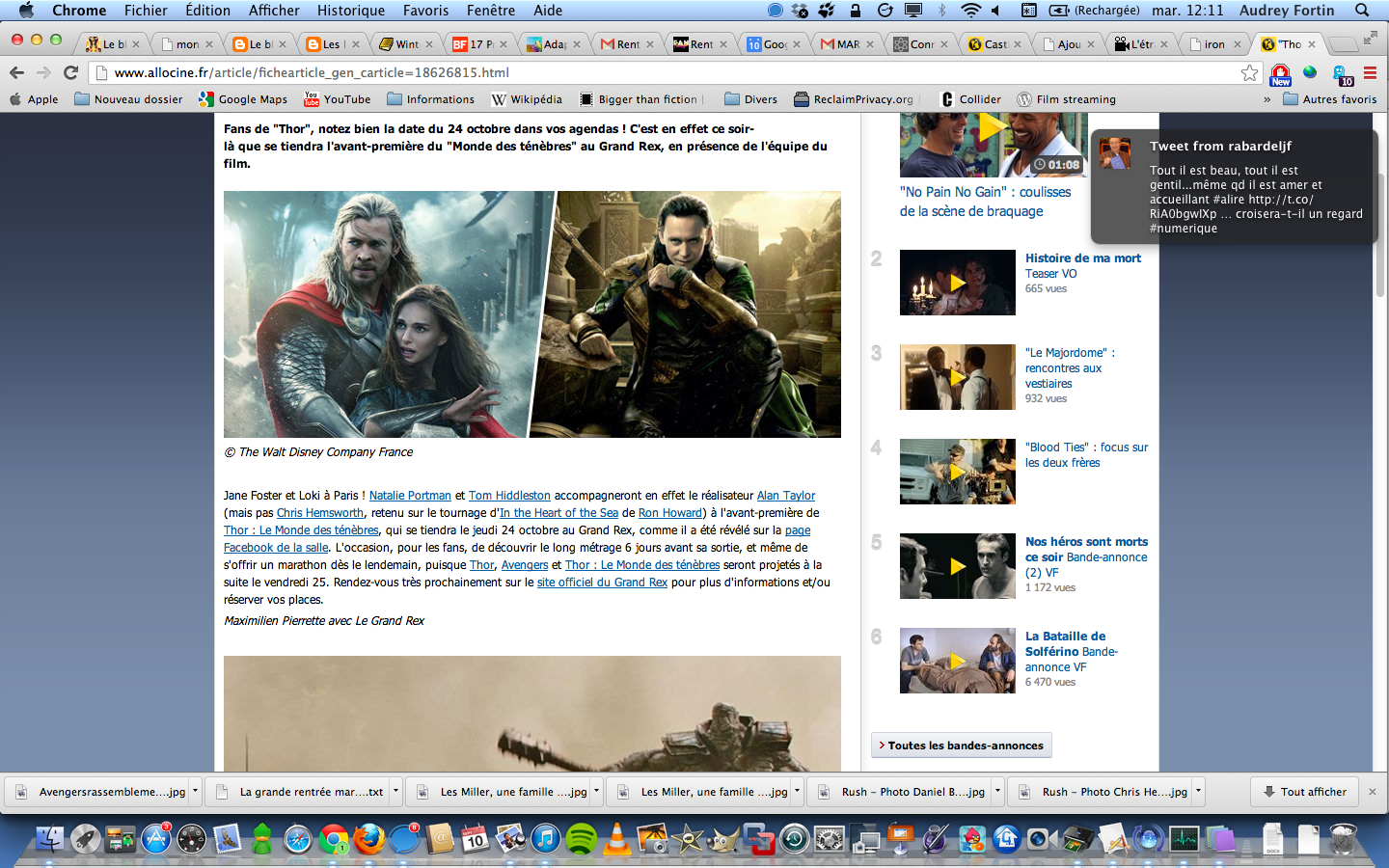The width and height of the screenshot is (1389, 868).
Task: Play the 'Nos héros sont morts ce soir' thumbnail
Action: [x=958, y=566]
